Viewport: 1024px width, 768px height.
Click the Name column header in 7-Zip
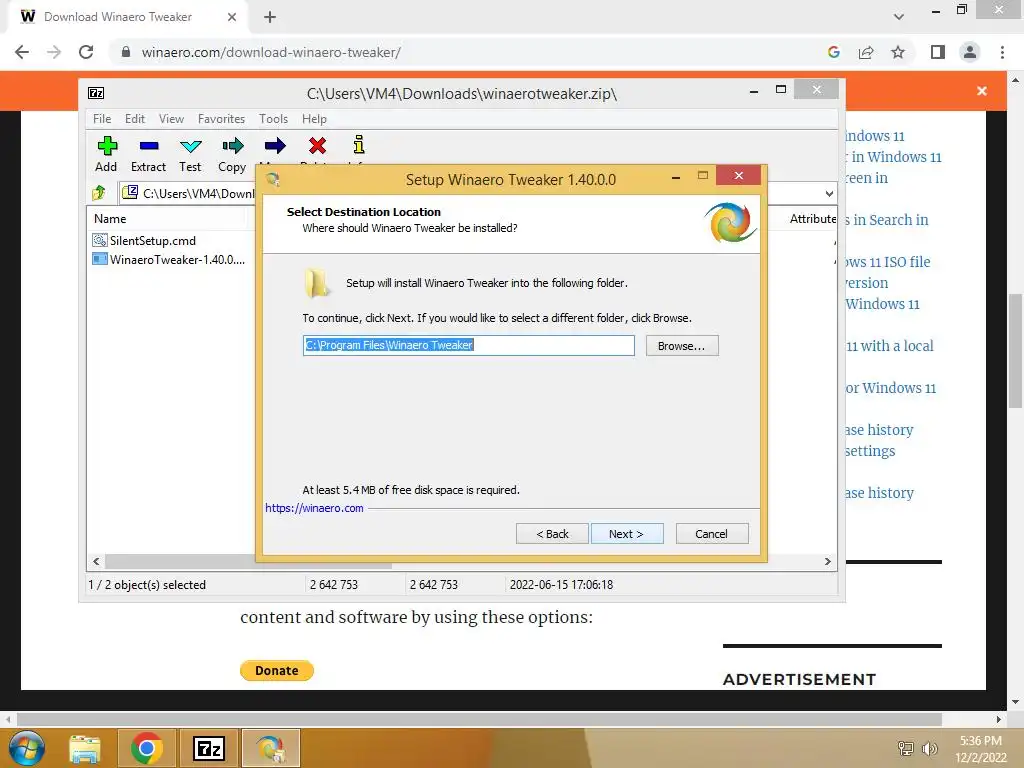(x=110, y=219)
